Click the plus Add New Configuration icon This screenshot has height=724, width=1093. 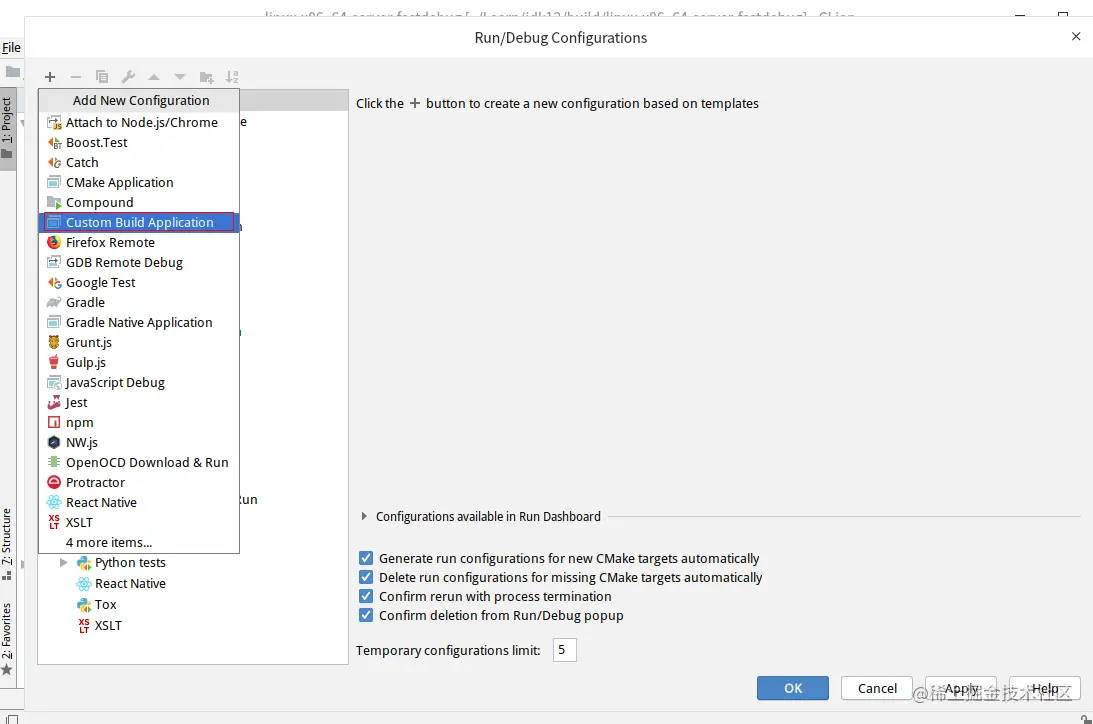pos(49,77)
